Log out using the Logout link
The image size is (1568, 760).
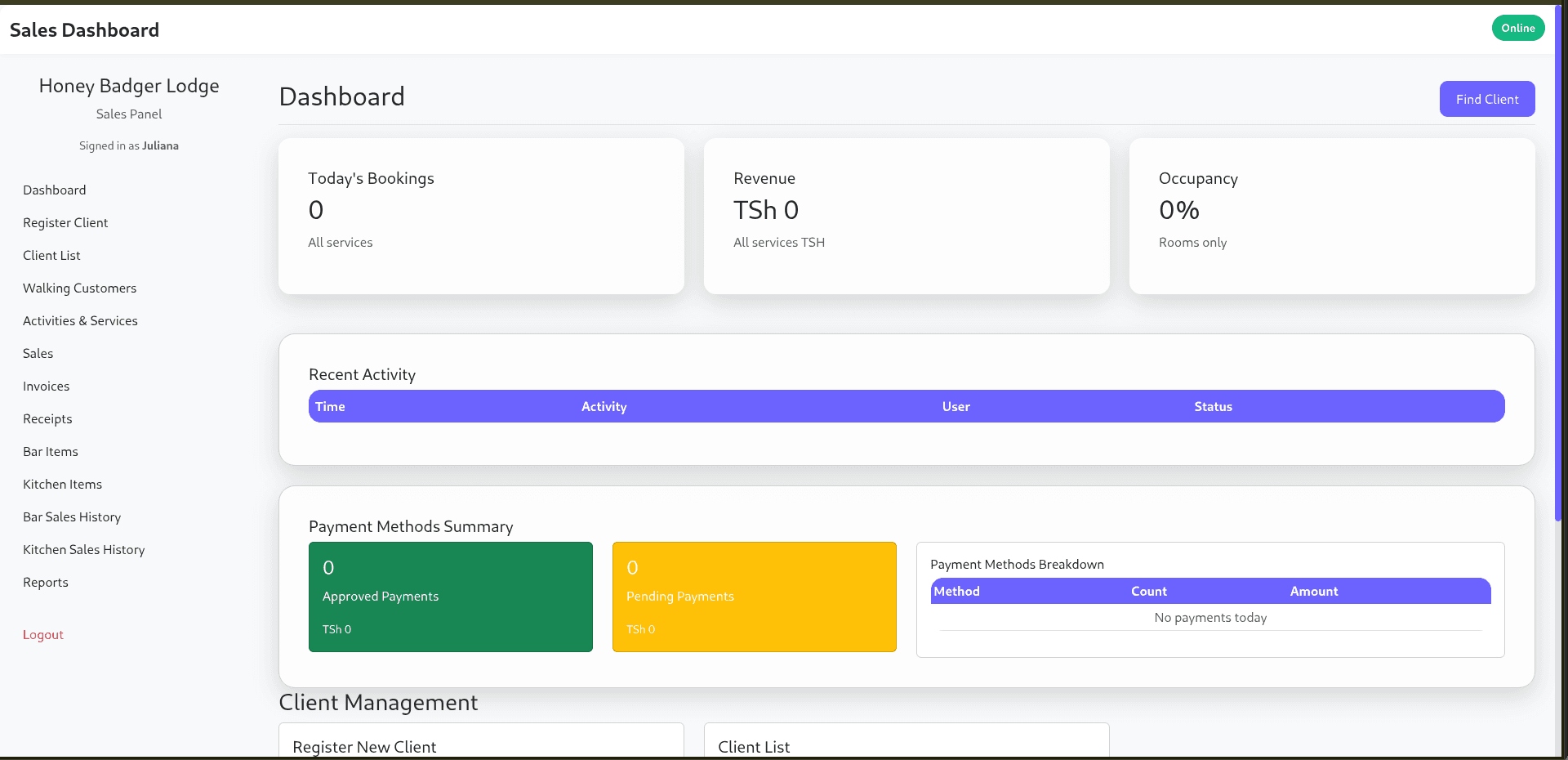click(x=42, y=634)
